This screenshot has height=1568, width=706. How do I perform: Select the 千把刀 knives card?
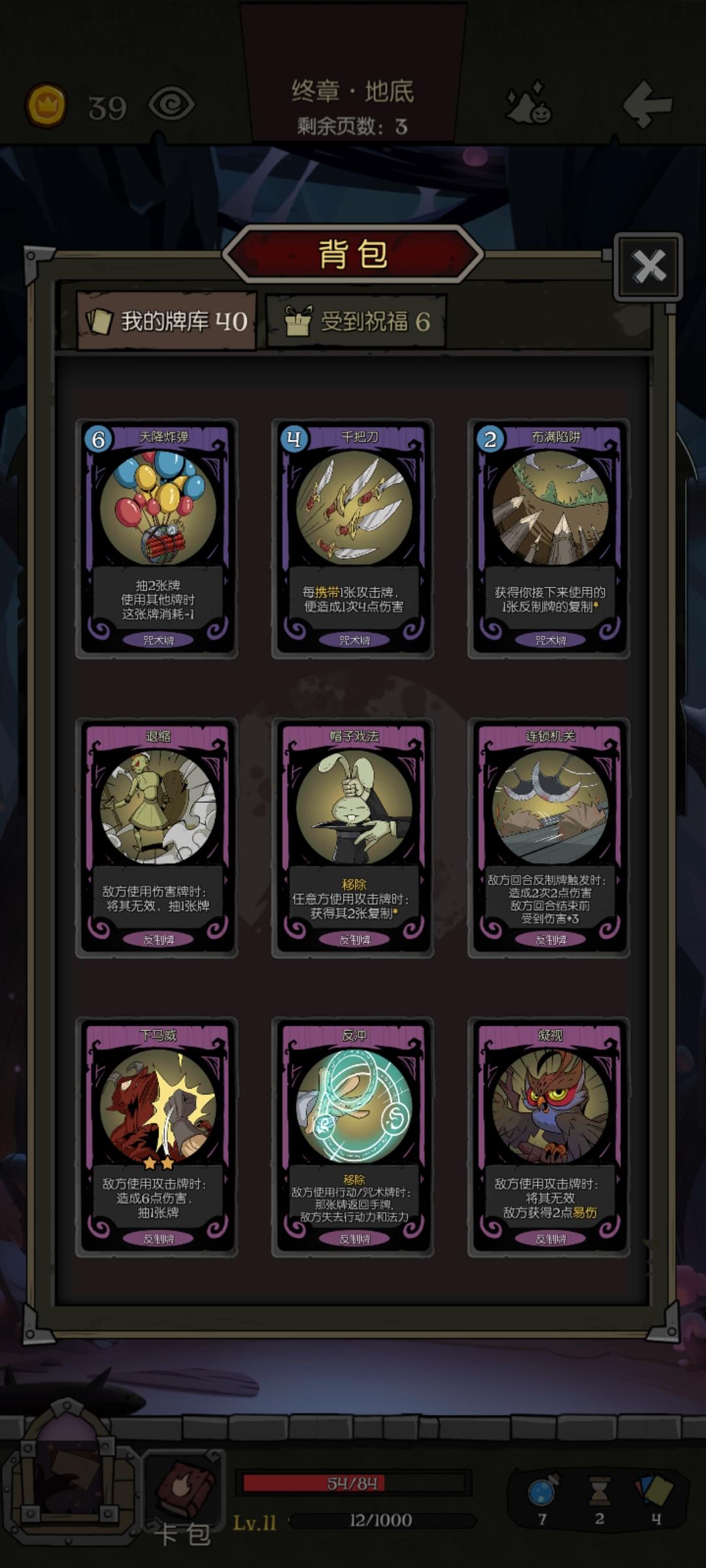(x=353, y=538)
